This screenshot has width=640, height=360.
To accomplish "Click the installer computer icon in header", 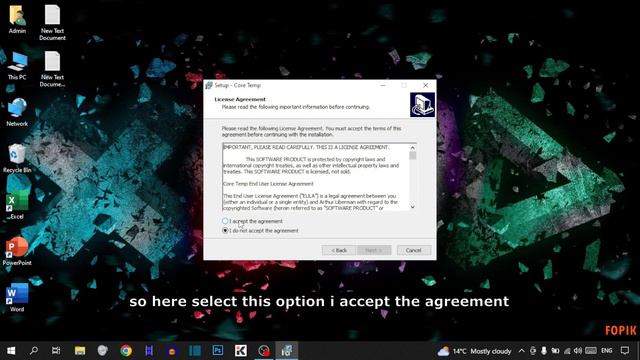I will pyautogui.click(x=422, y=105).
